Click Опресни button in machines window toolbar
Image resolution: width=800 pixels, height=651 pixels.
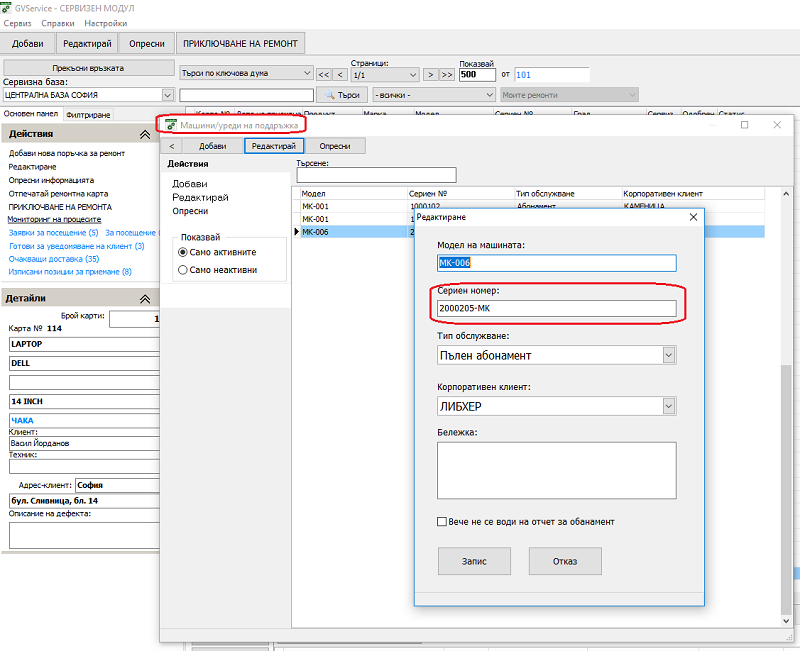(335, 146)
